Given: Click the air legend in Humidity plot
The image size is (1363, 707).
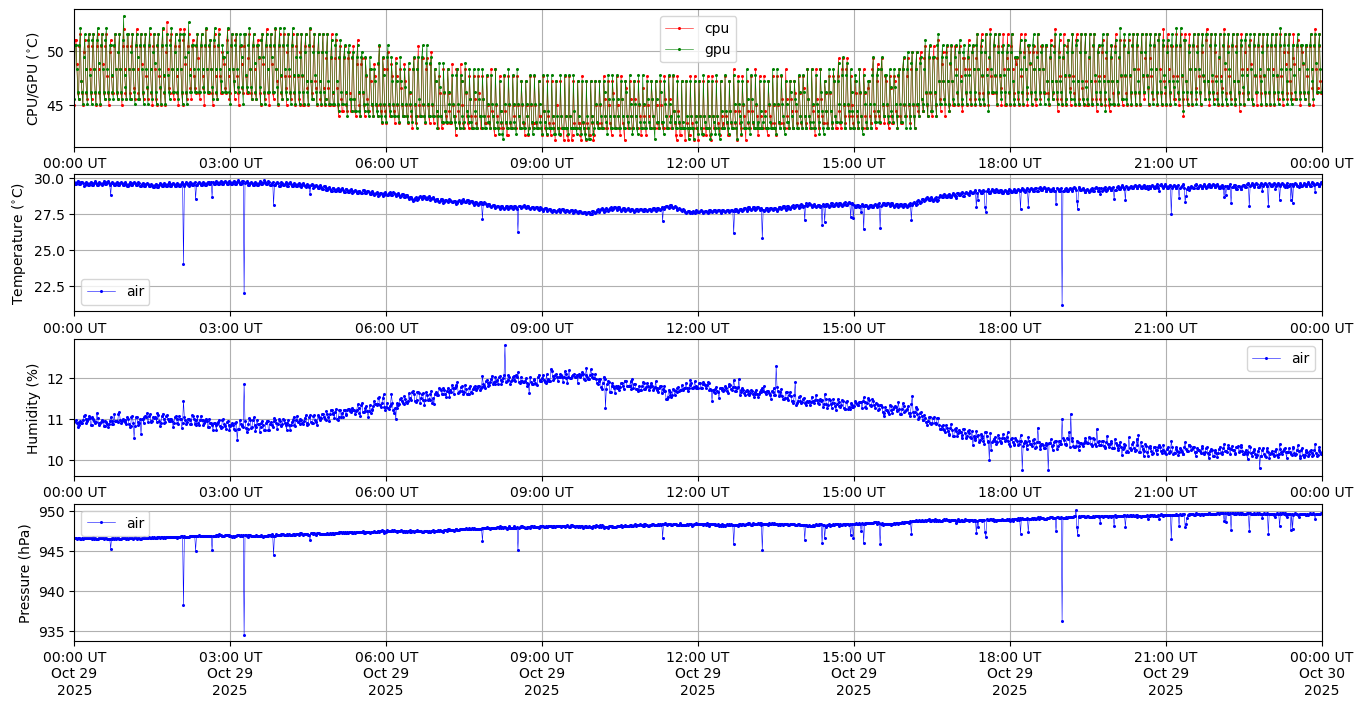Looking at the screenshot, I should [1281, 358].
